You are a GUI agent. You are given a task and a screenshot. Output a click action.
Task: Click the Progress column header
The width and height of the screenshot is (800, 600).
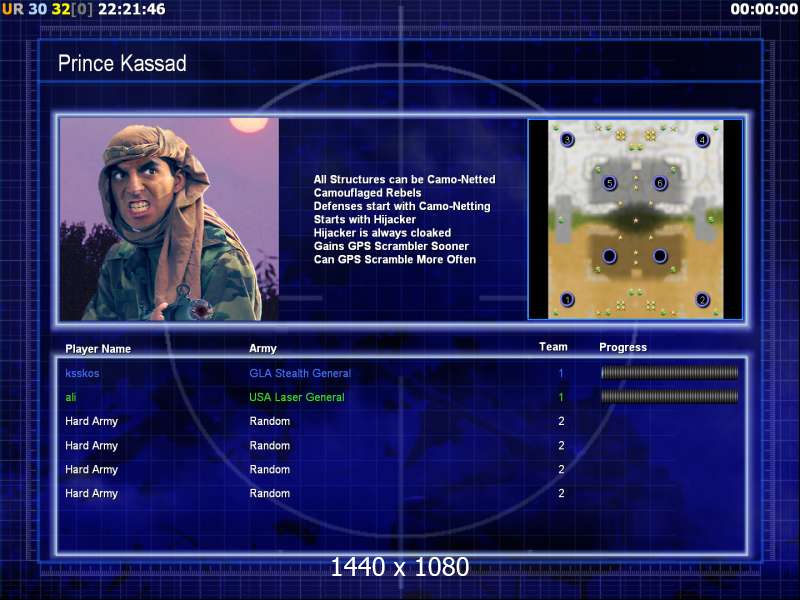click(623, 347)
